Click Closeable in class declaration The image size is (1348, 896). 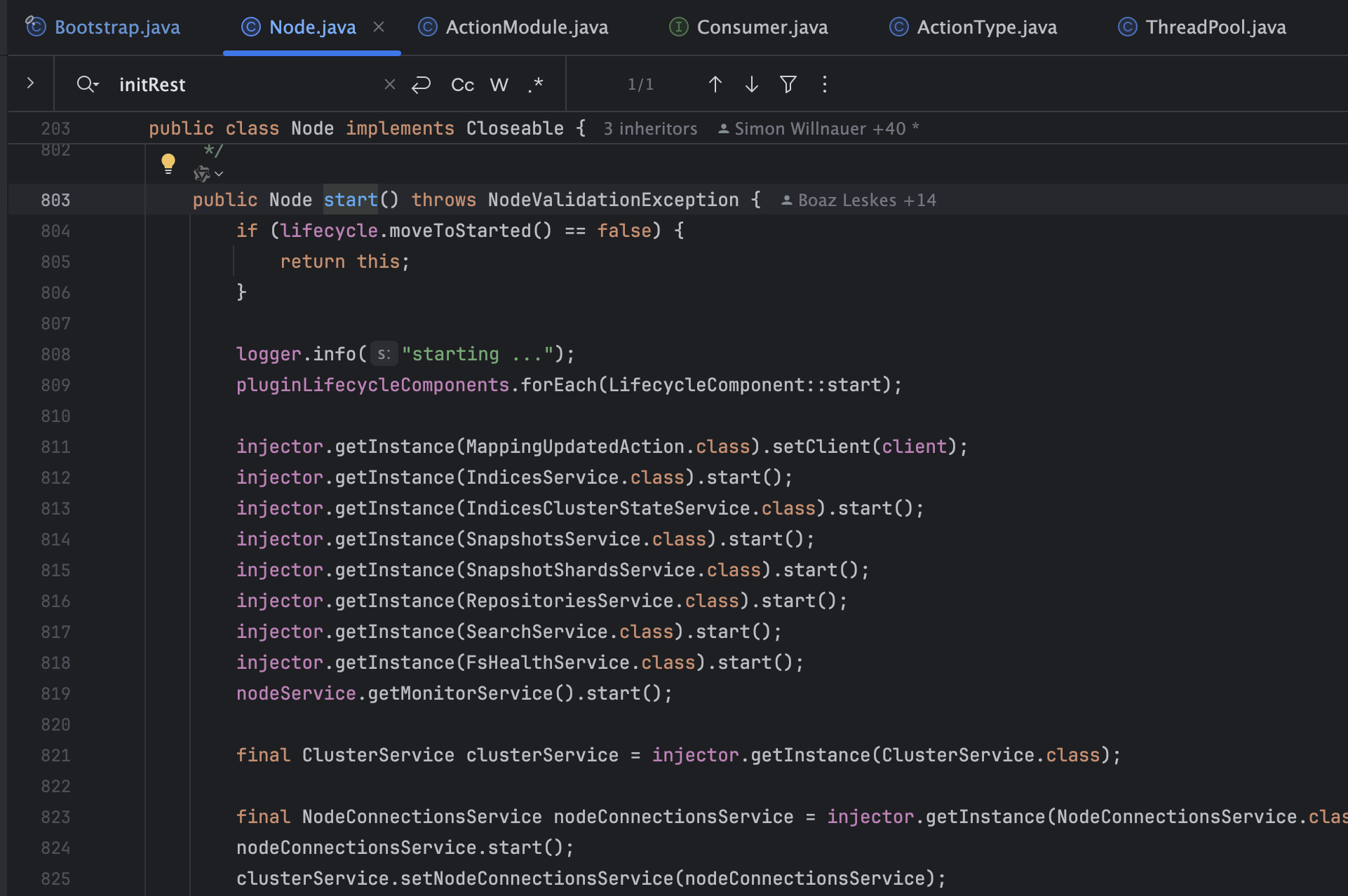coord(515,128)
